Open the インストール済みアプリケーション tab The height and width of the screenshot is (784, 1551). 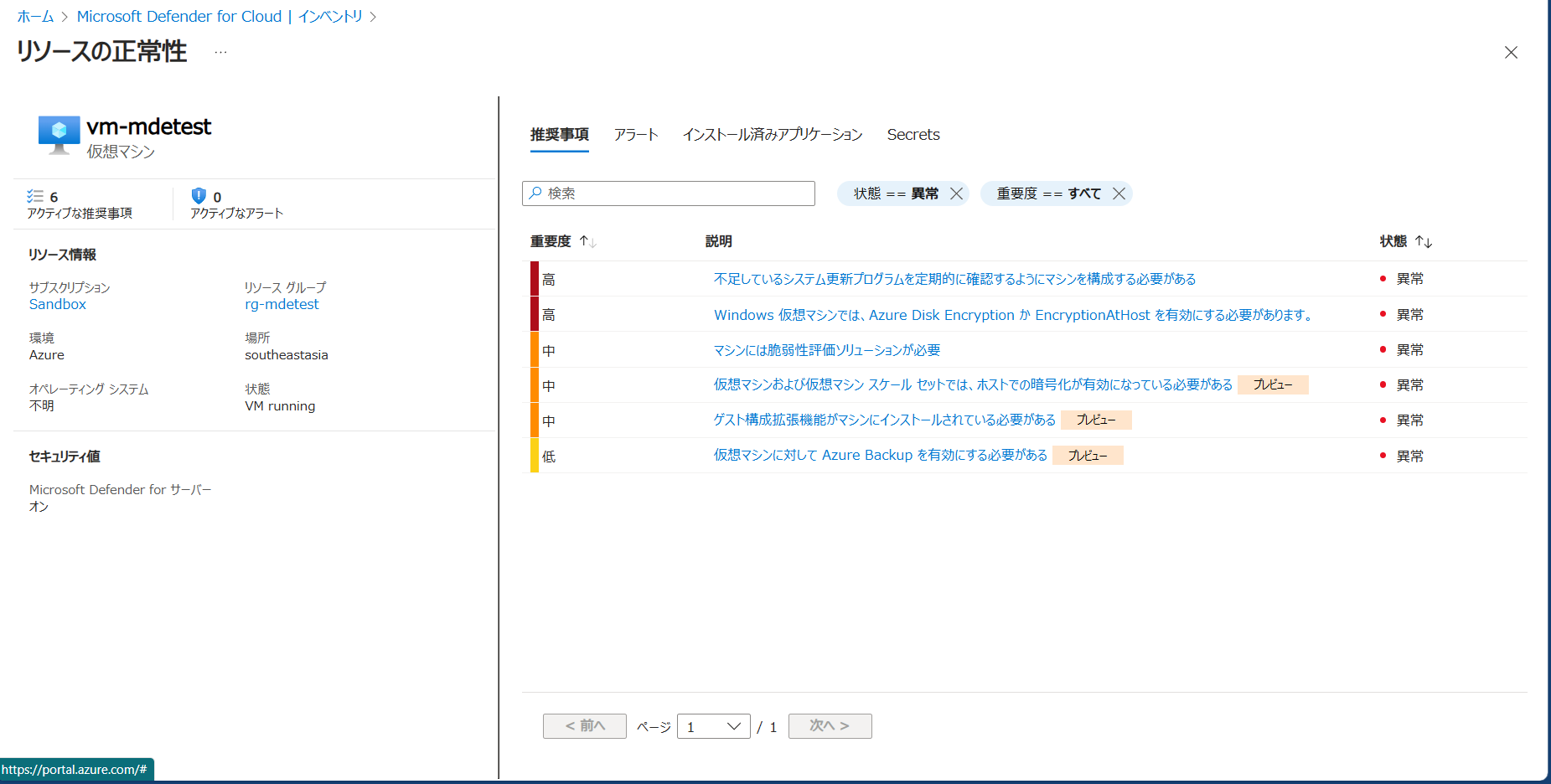772,135
